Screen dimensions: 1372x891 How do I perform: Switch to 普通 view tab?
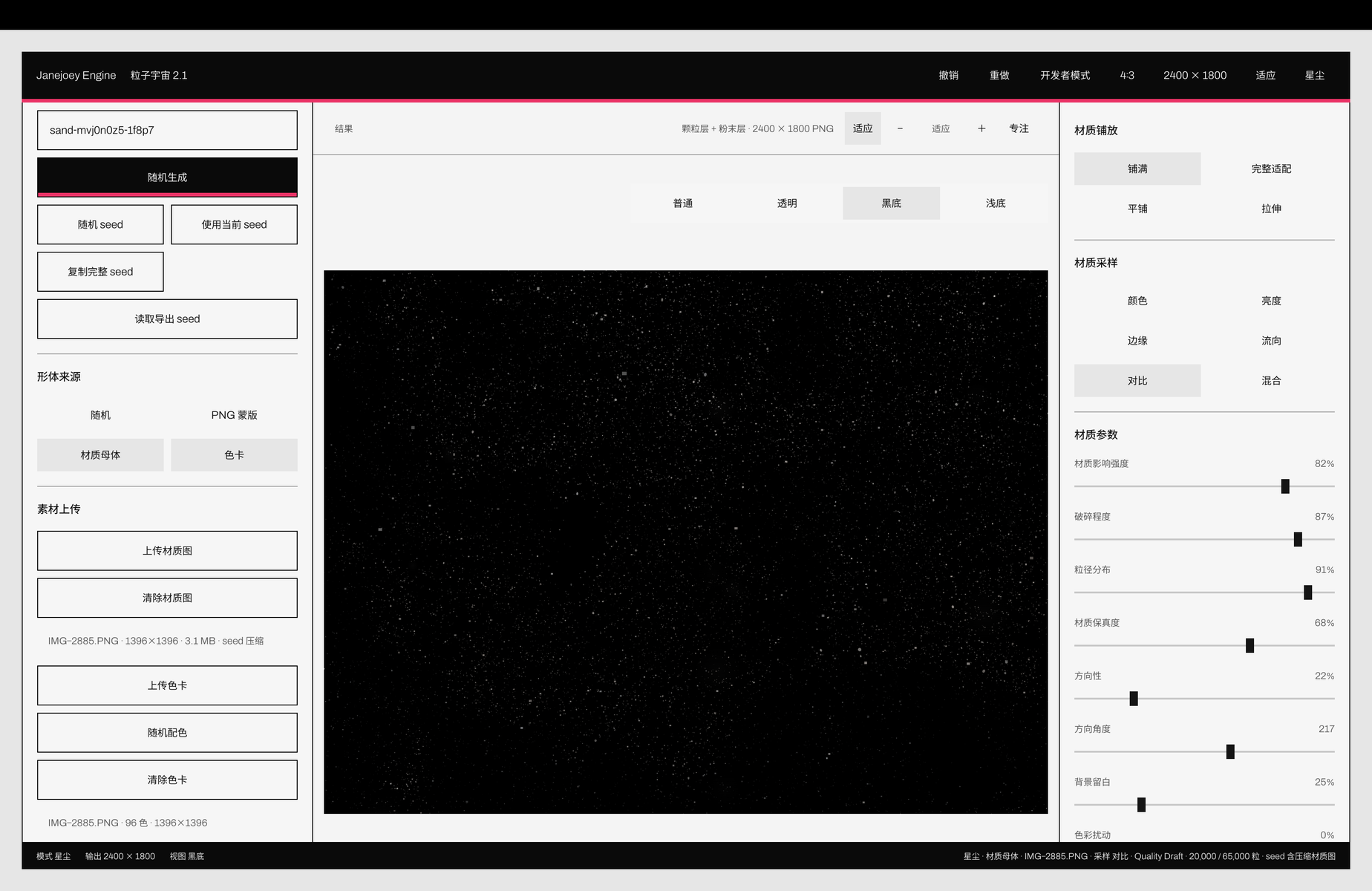pyautogui.click(x=683, y=203)
